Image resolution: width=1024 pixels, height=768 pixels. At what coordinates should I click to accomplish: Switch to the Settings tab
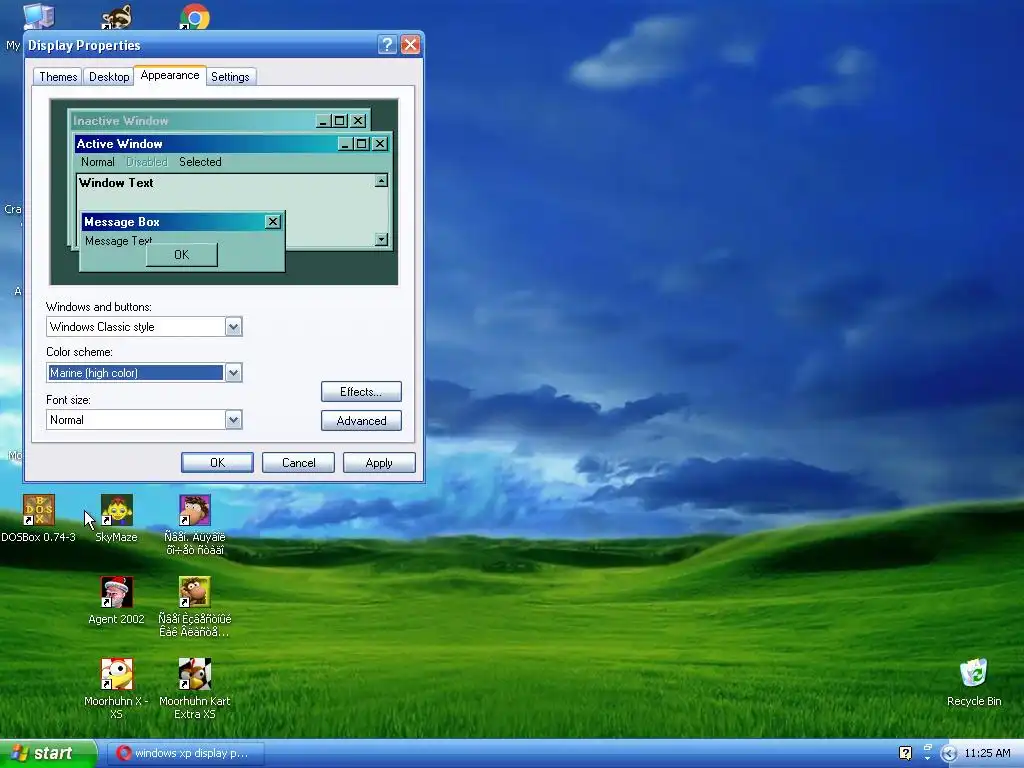click(230, 77)
